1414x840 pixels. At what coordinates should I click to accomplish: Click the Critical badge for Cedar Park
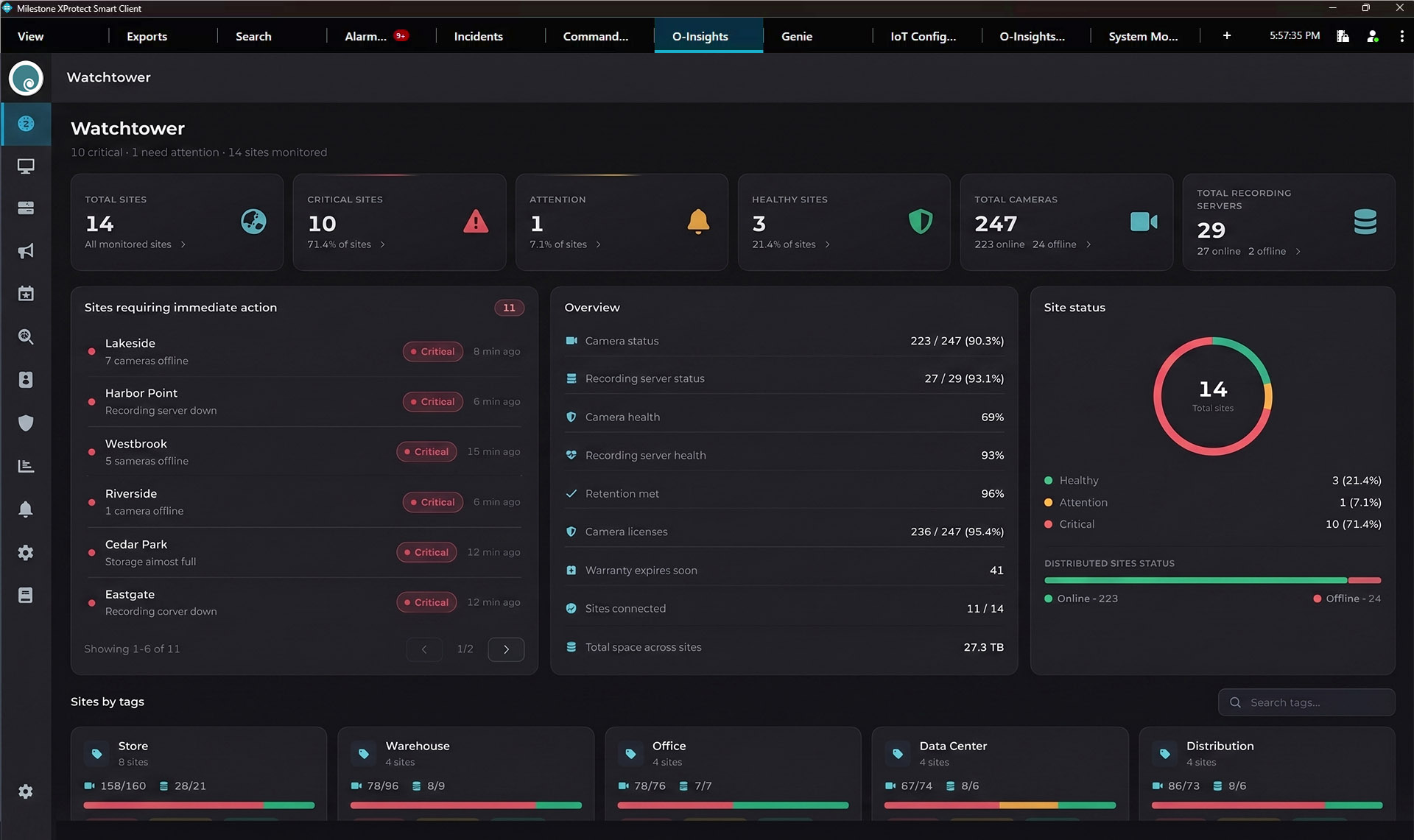click(426, 552)
